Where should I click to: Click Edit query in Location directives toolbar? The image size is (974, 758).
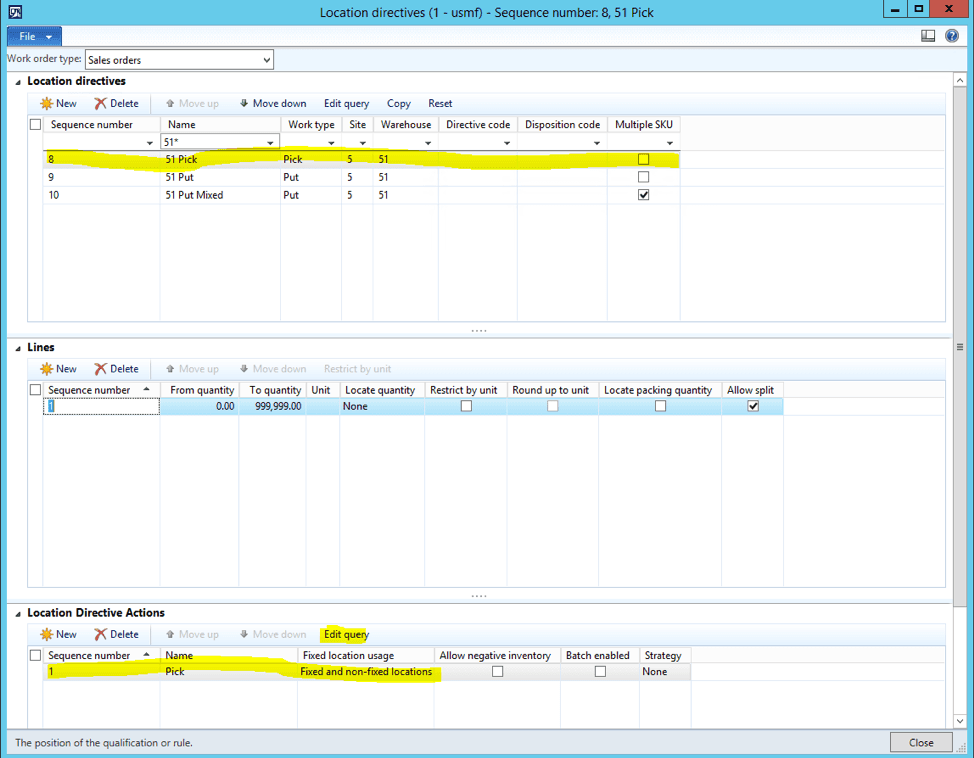coord(347,104)
